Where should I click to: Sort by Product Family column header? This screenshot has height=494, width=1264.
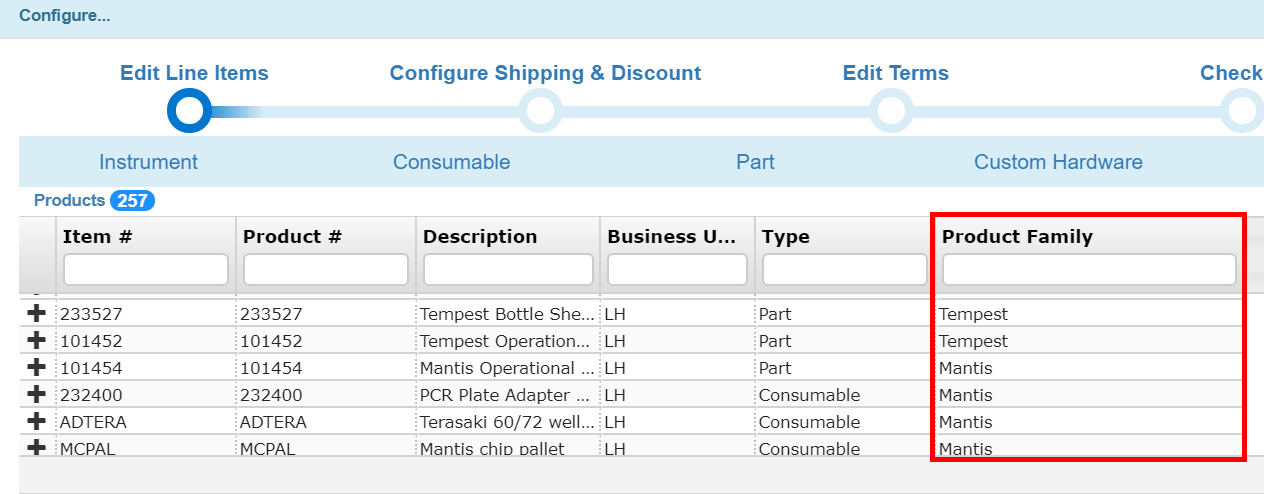point(1017,237)
